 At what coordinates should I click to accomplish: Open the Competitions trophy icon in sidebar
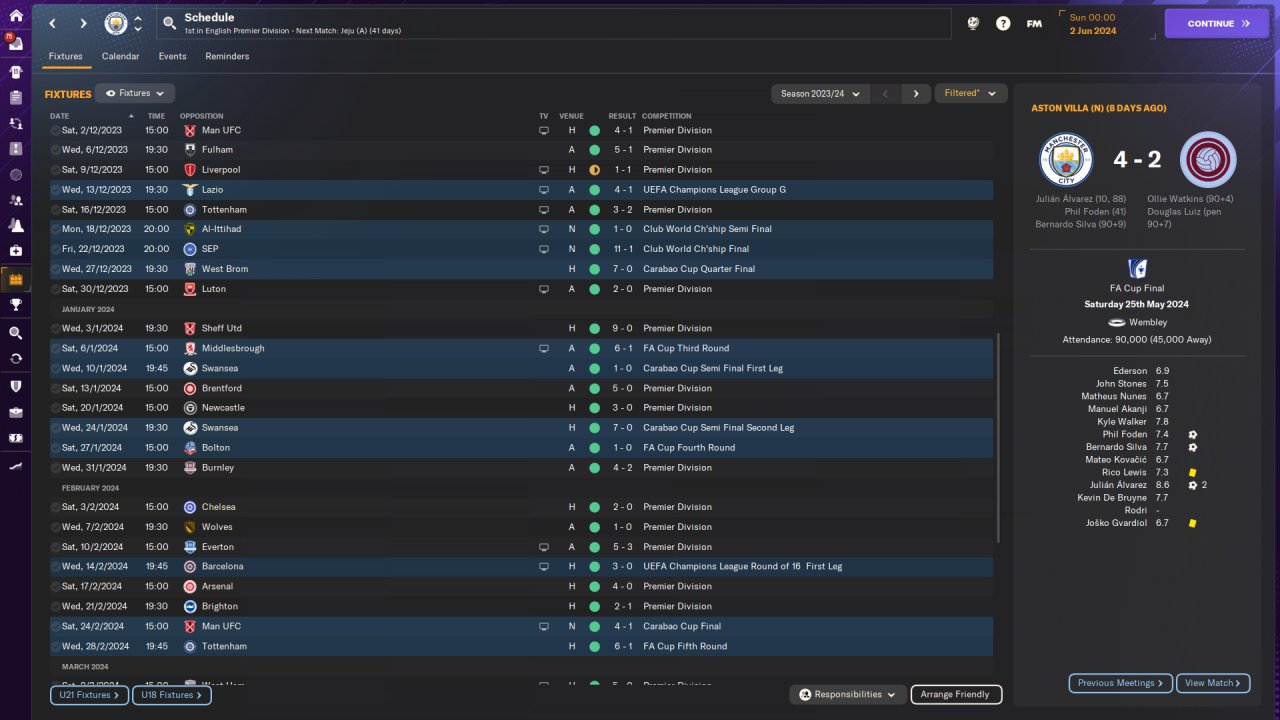(x=15, y=305)
